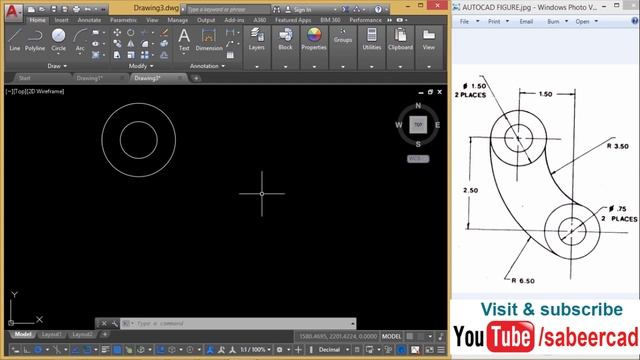Click the Rectangle tool in Draw panel
Viewport: 640px width, 360px height.
click(96, 33)
